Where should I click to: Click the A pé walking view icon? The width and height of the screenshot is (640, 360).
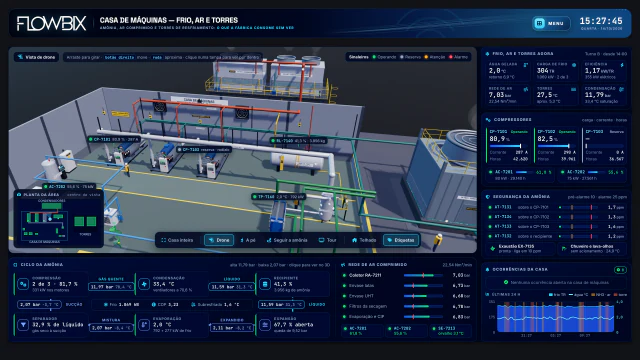pos(242,240)
